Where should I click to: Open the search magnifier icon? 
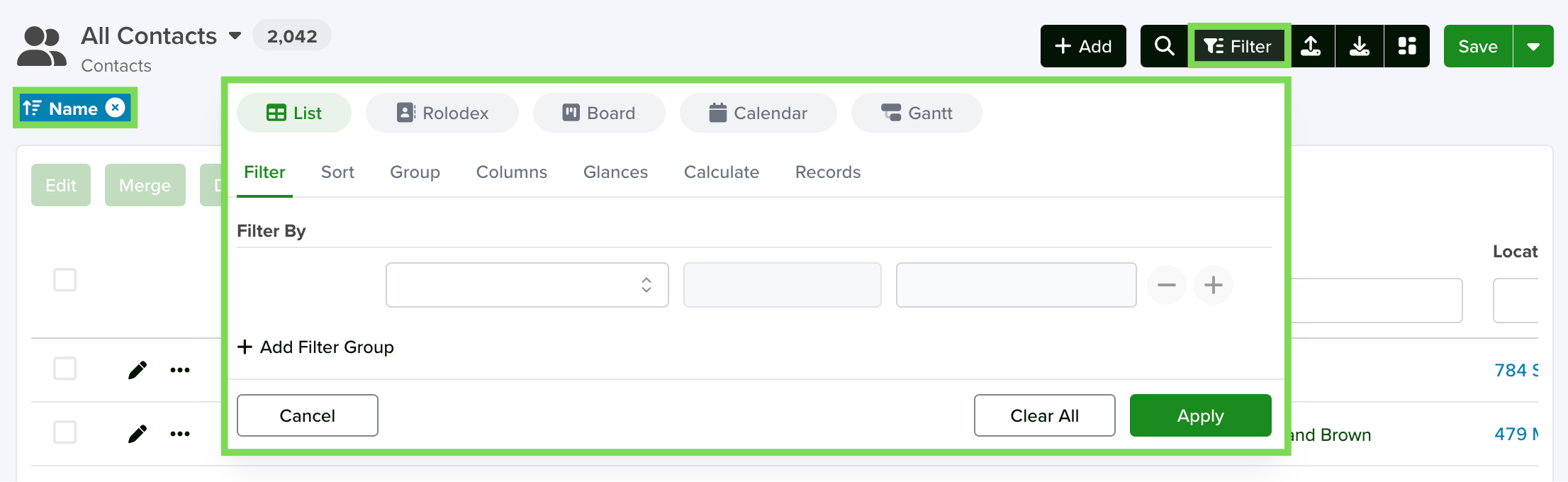pyautogui.click(x=1164, y=46)
